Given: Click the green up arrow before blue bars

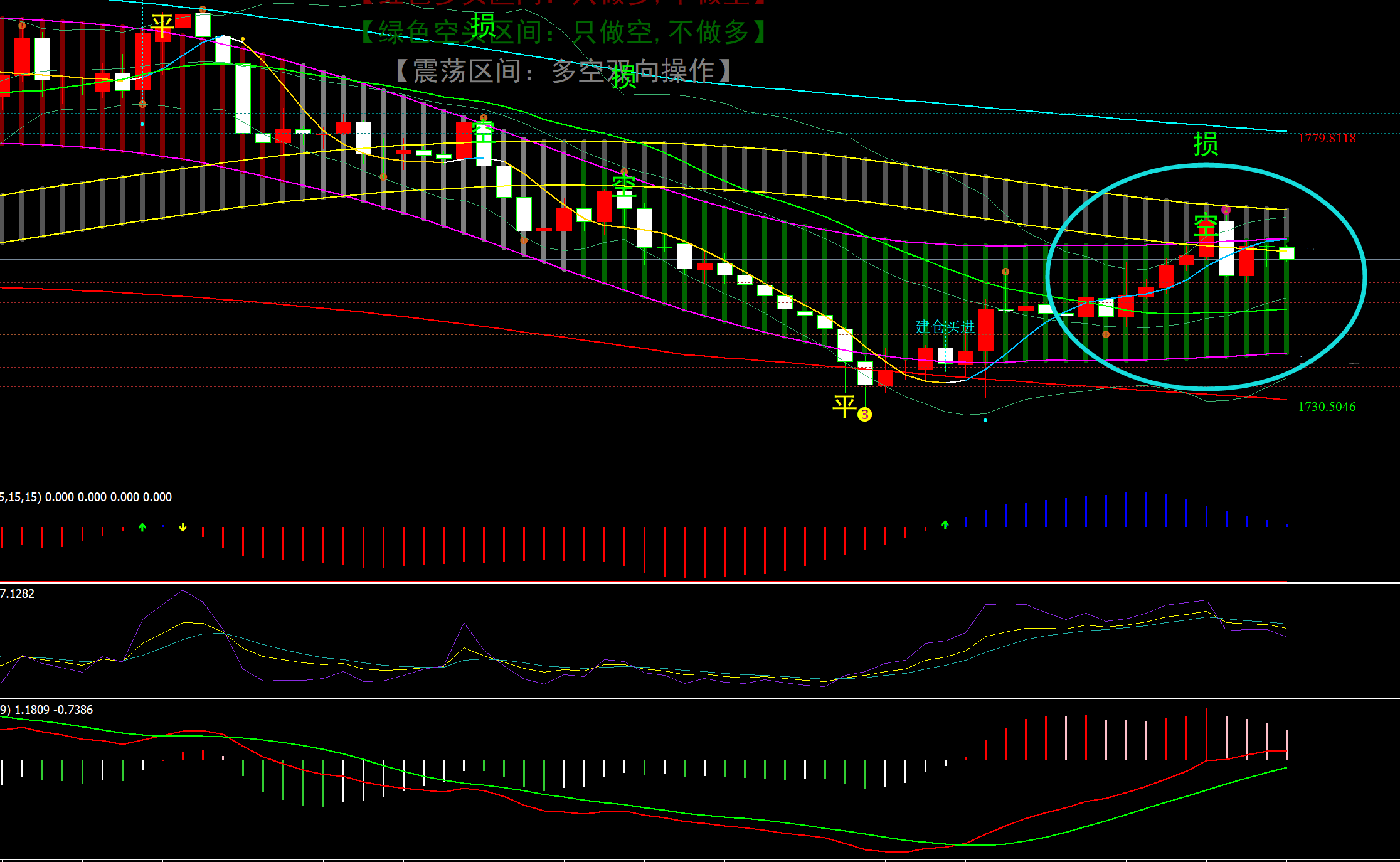Looking at the screenshot, I should pos(945,524).
